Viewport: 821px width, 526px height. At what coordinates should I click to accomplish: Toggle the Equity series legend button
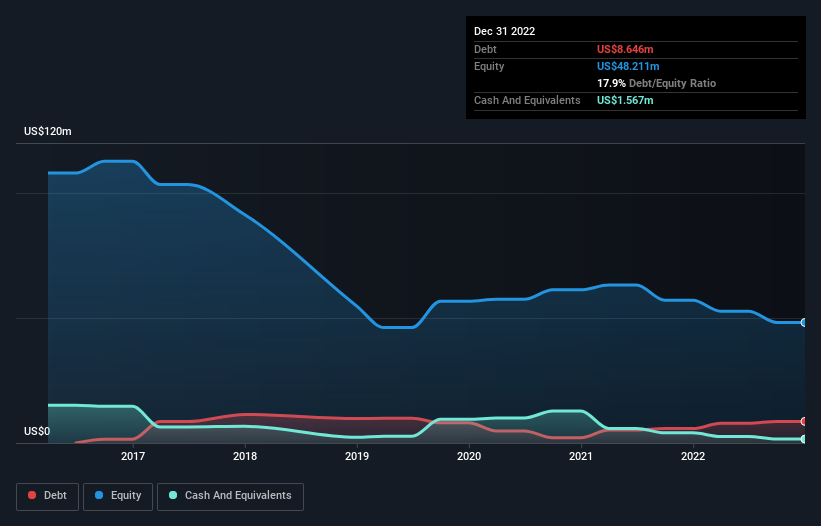(x=118, y=496)
